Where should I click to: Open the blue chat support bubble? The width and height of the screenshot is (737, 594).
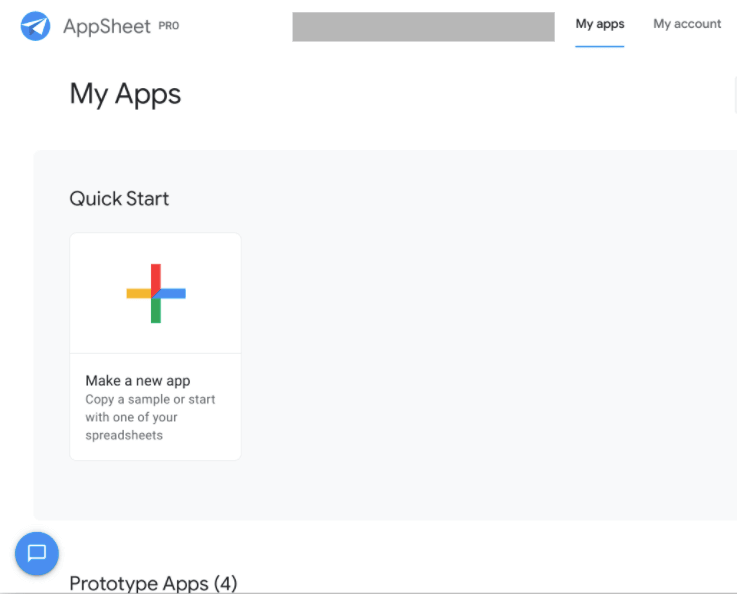point(37,553)
